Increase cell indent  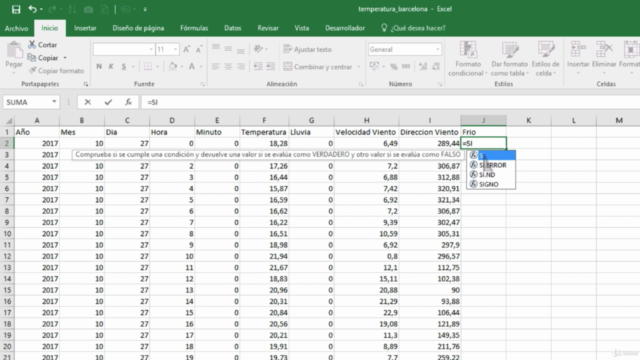point(271,67)
